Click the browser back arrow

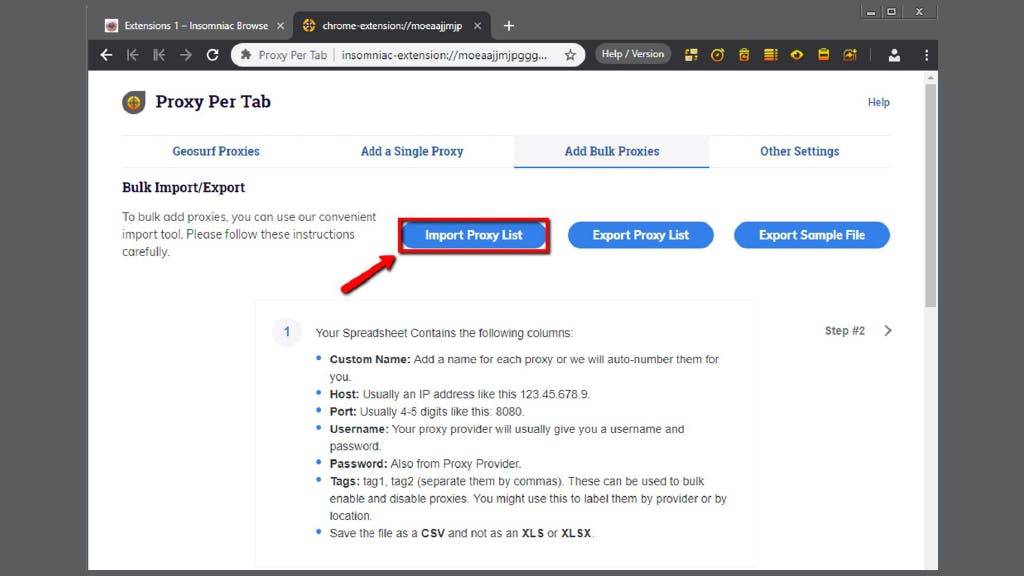coord(106,55)
